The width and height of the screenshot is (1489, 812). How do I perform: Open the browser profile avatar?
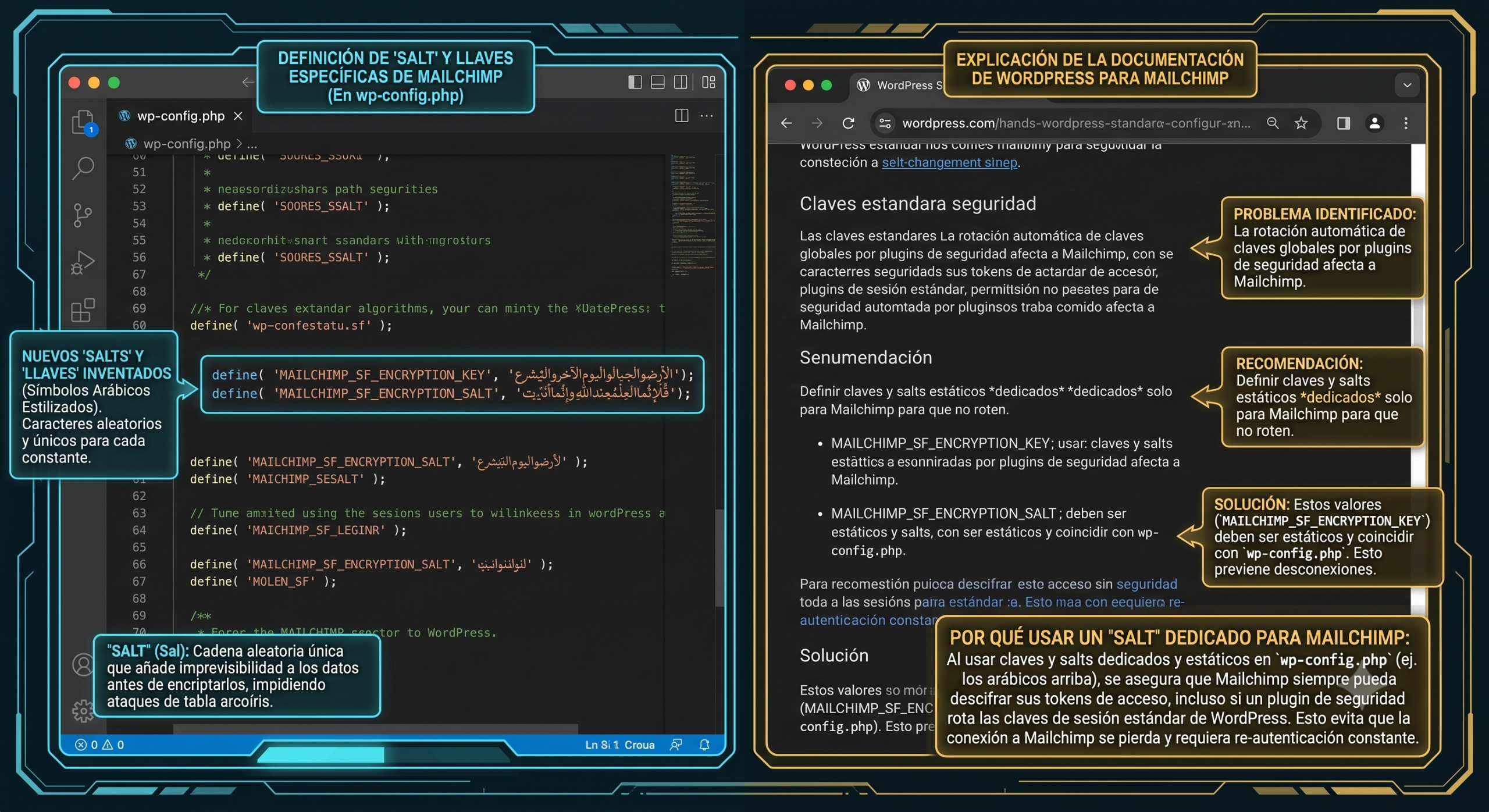coord(1374,123)
